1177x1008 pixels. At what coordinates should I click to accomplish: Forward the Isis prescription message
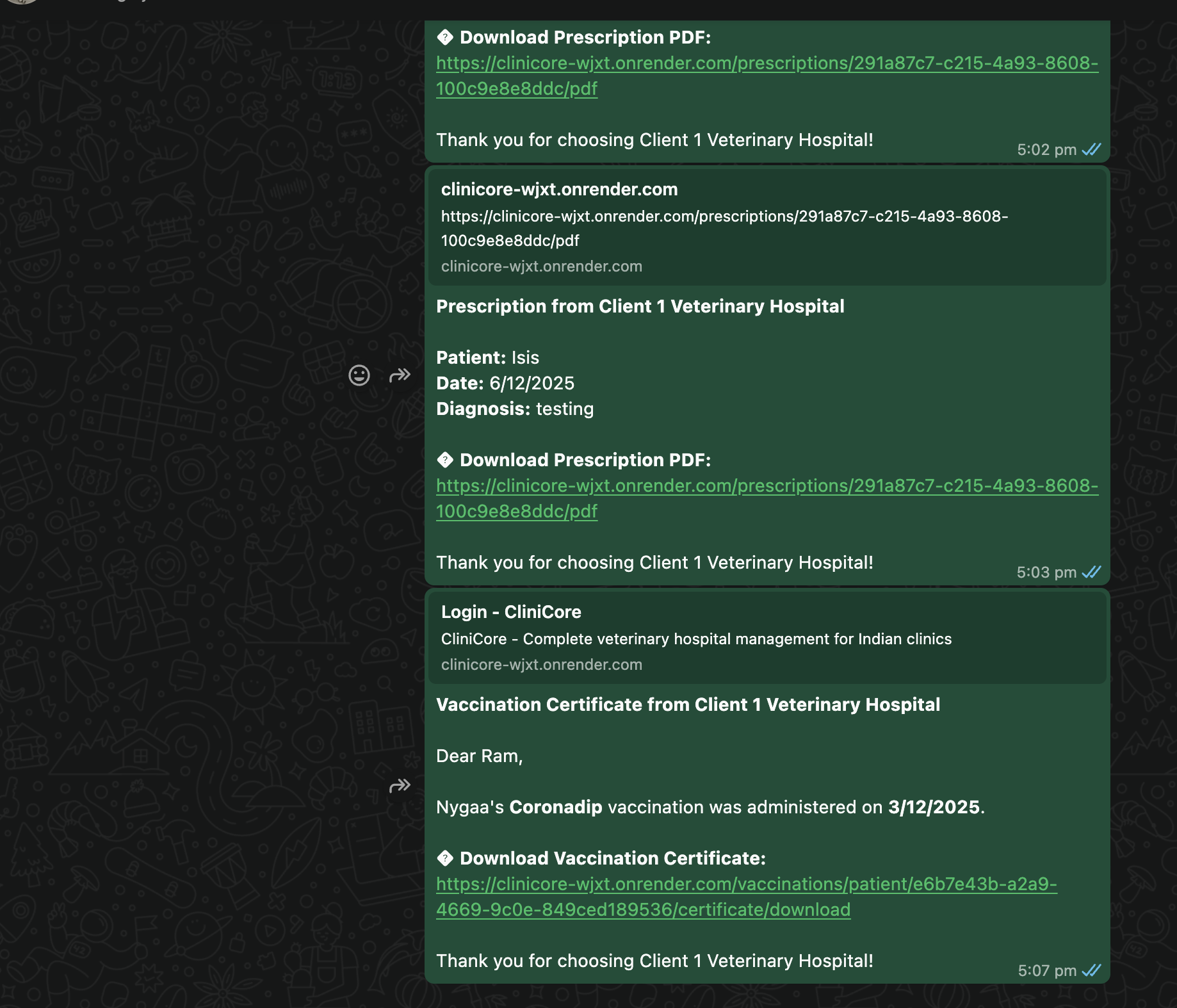[x=400, y=375]
